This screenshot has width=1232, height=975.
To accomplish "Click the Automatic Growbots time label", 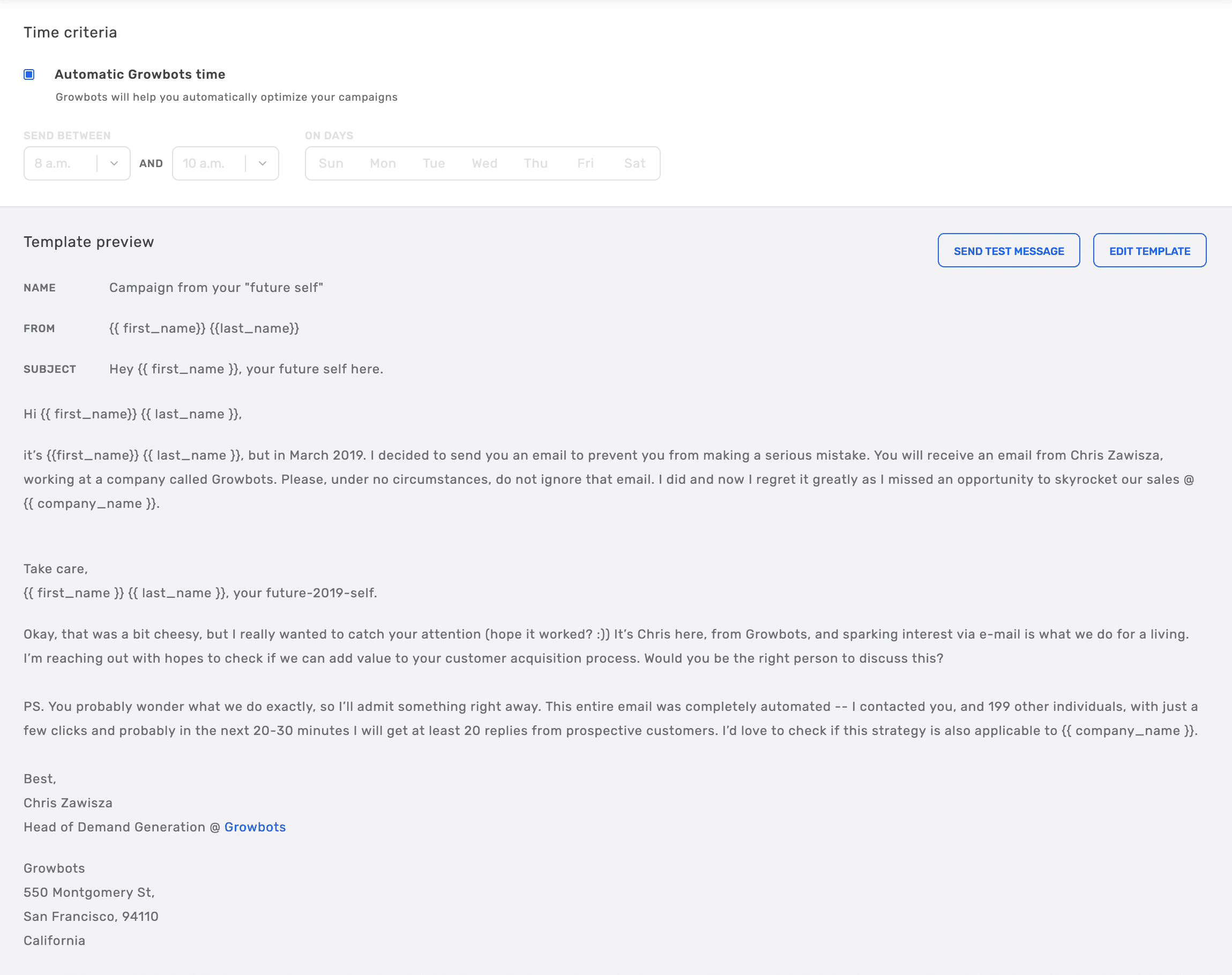I will point(140,74).
